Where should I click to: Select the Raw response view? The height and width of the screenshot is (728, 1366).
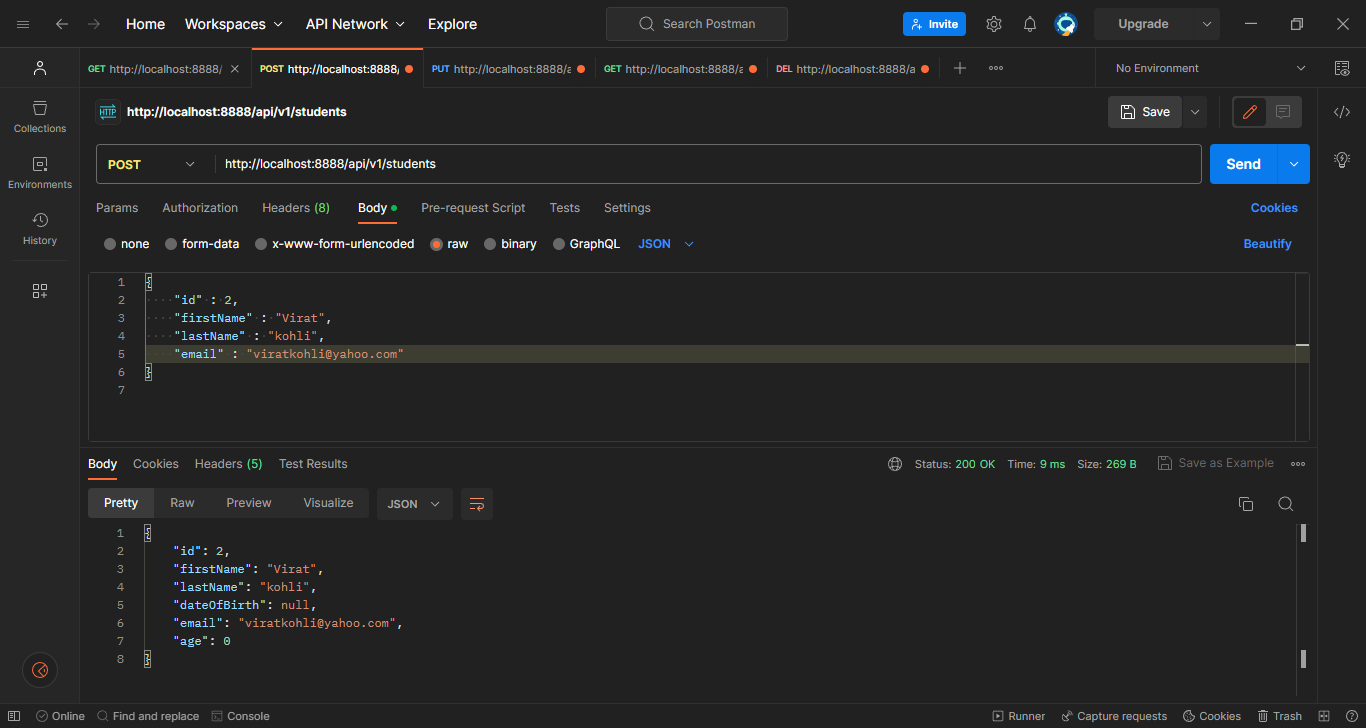click(181, 503)
